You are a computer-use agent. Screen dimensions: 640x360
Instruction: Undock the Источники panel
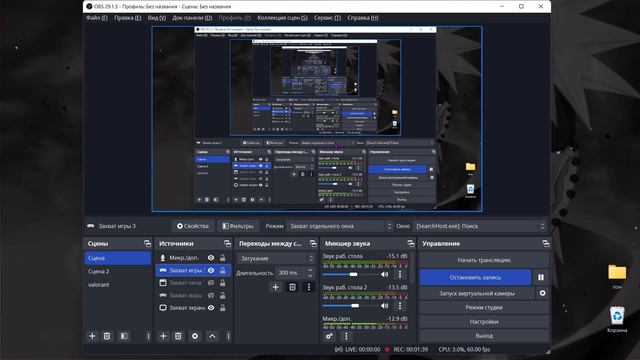tap(227, 244)
